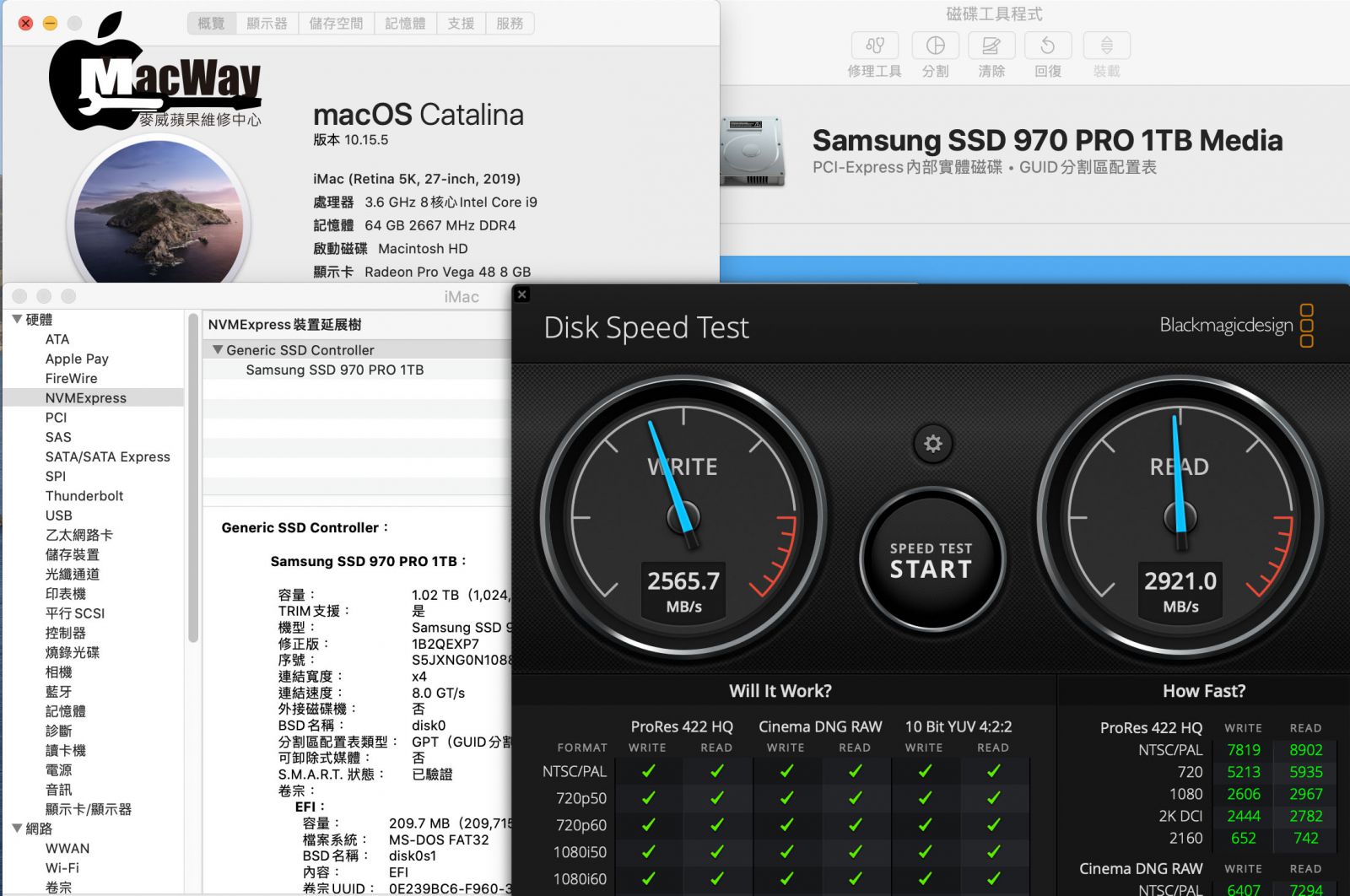
Task: Select 顯示卡/顯示器 in the sidebar
Action: [x=88, y=809]
